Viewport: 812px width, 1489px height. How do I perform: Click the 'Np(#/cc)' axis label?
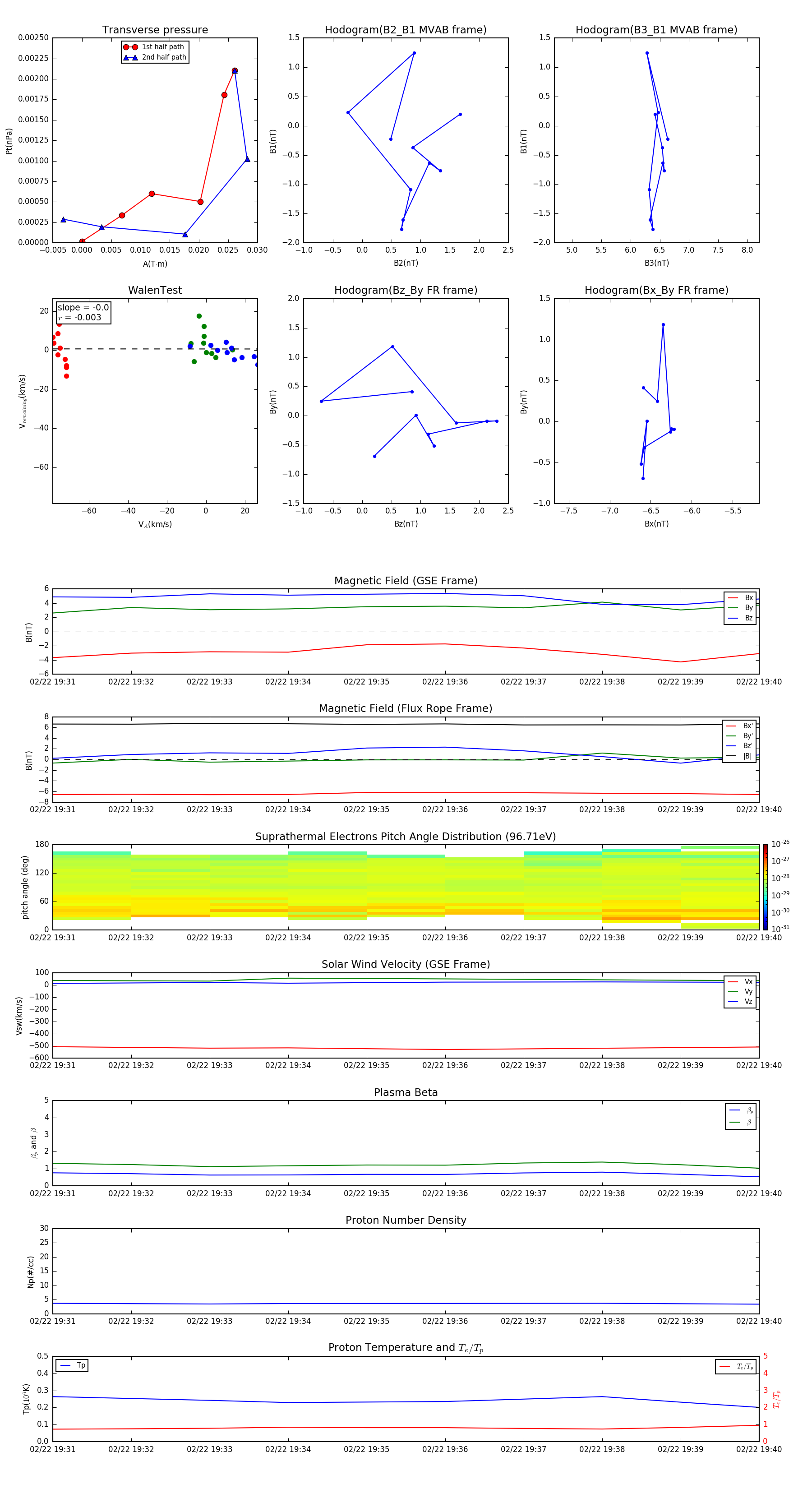pos(31,1272)
